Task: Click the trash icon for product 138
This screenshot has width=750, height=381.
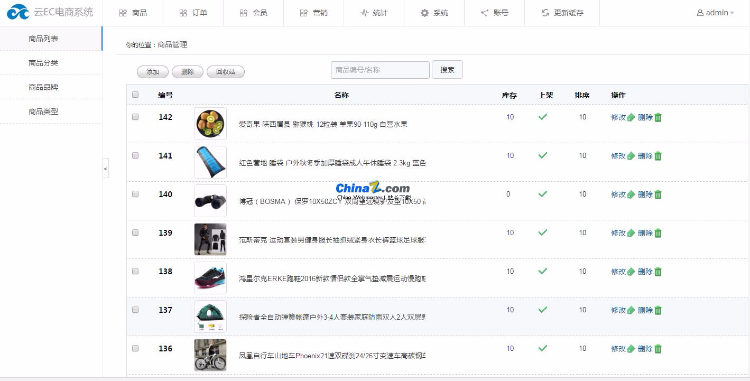Action: coord(658,272)
